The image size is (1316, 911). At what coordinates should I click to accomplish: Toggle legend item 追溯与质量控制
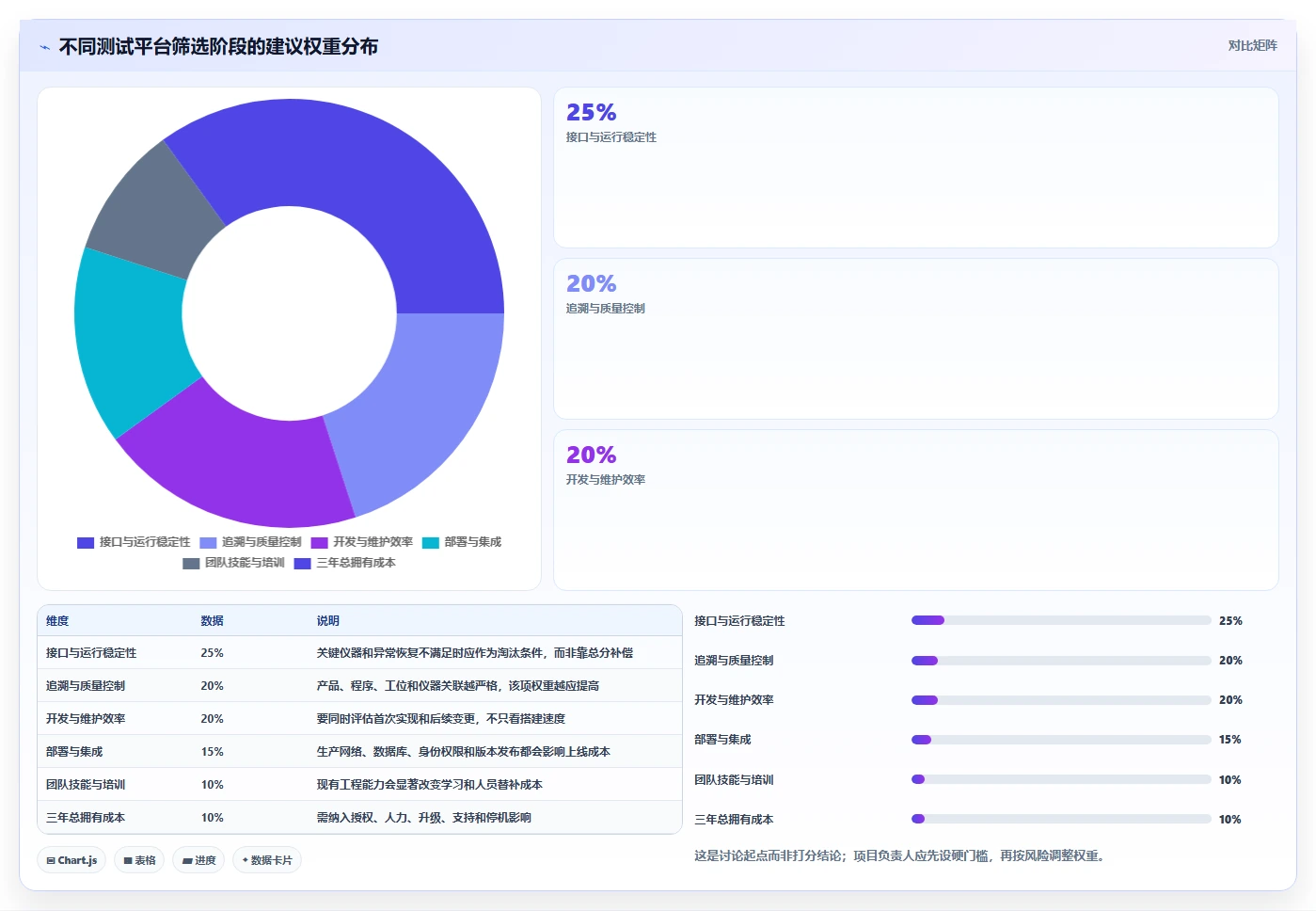[250, 542]
